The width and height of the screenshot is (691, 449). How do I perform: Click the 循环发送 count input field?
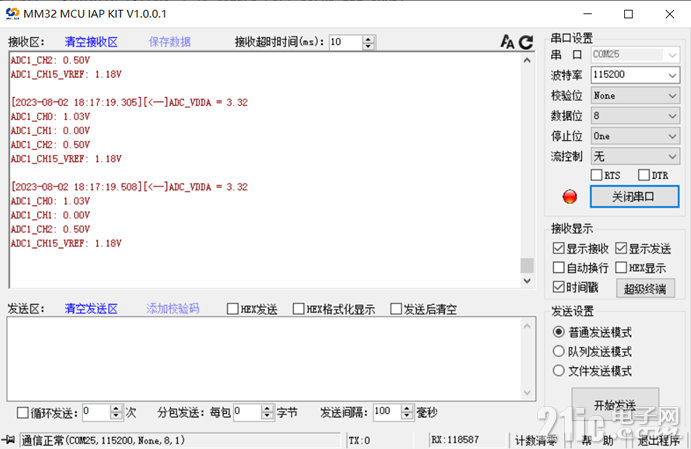[x=97, y=412]
